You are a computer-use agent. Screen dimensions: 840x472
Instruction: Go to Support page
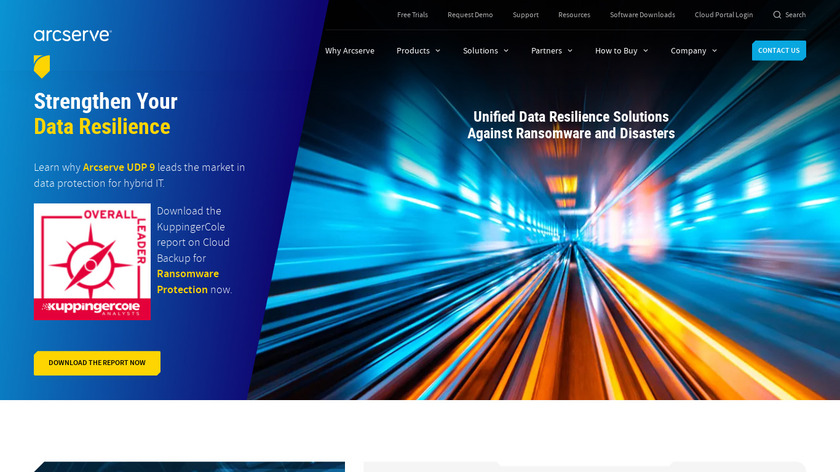click(526, 15)
